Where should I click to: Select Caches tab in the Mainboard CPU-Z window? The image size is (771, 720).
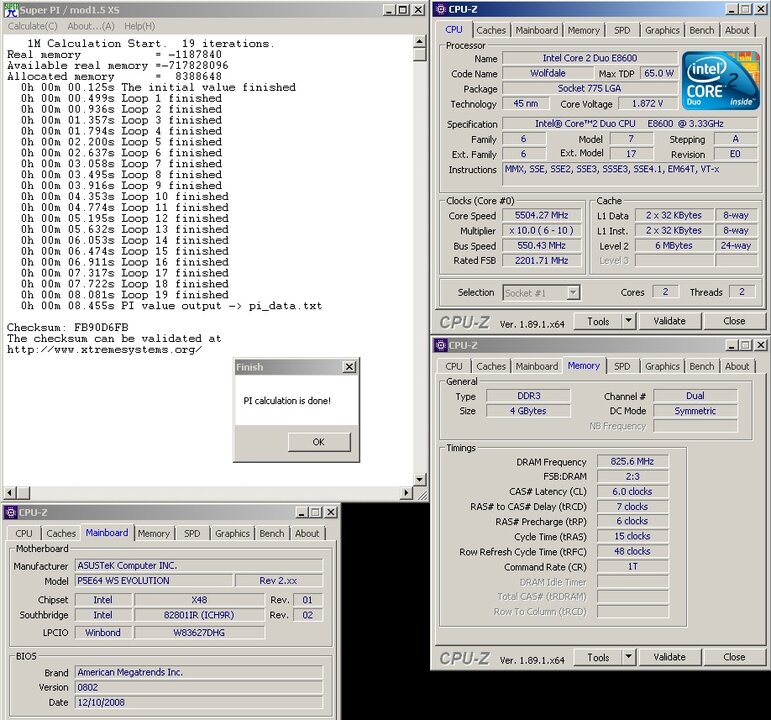coord(61,534)
